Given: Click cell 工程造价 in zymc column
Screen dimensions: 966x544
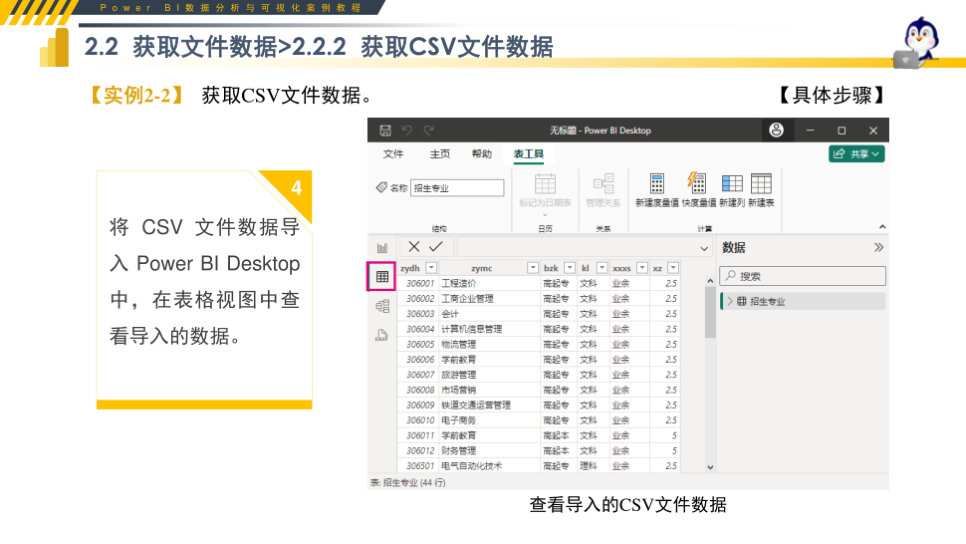Looking at the screenshot, I should tap(458, 283).
